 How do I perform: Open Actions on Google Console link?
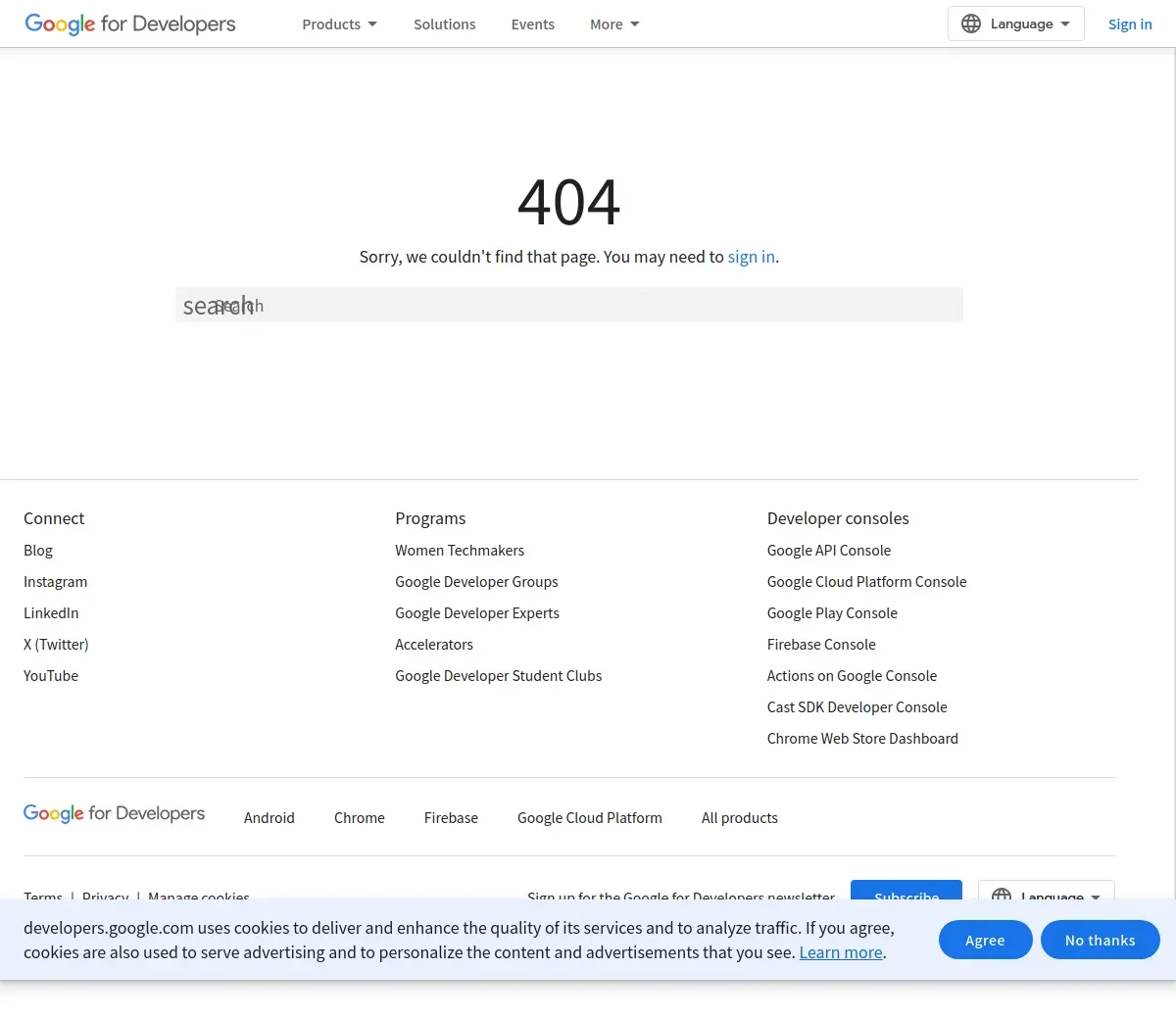852,676
